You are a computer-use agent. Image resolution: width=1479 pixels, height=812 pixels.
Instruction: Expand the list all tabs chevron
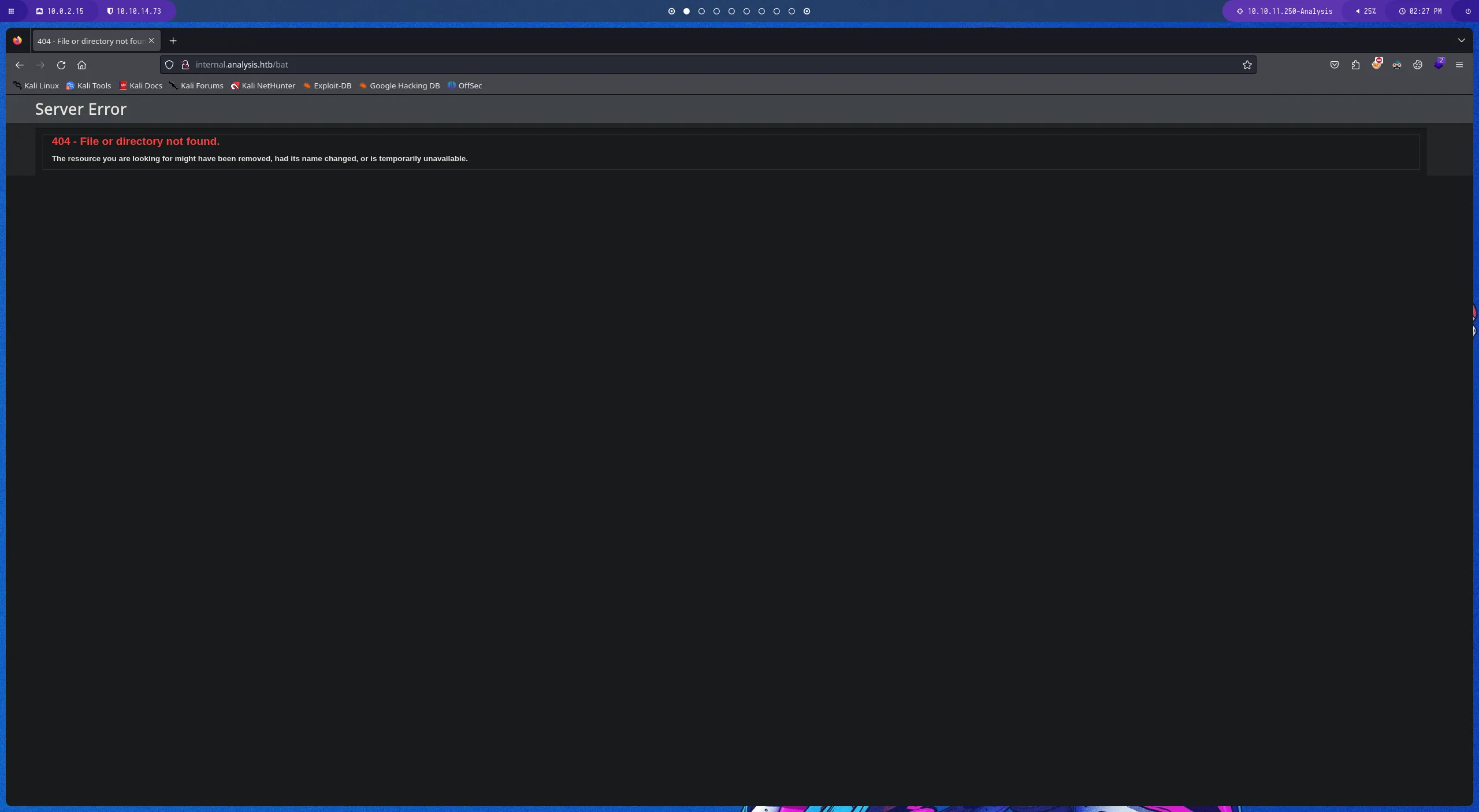pyautogui.click(x=1461, y=40)
